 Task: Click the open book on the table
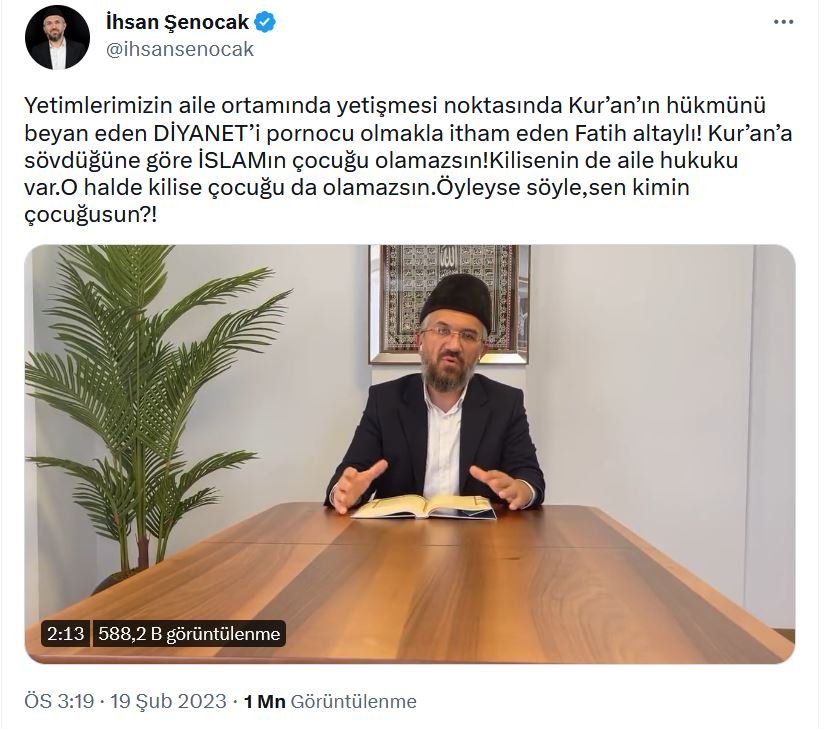click(424, 507)
